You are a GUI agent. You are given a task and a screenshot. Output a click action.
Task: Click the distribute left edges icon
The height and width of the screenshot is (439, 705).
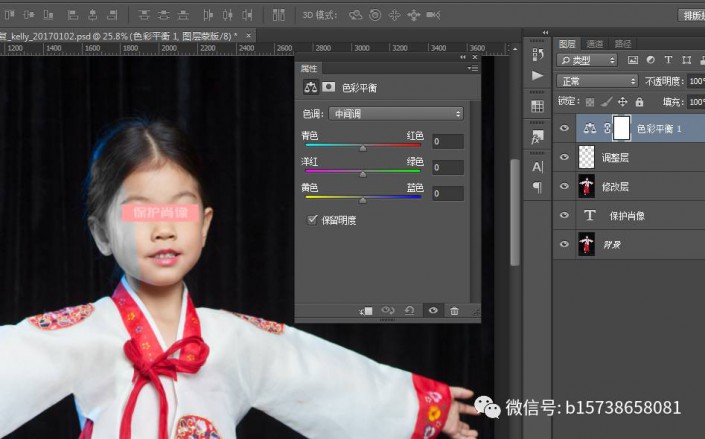pyautogui.click(x=207, y=15)
